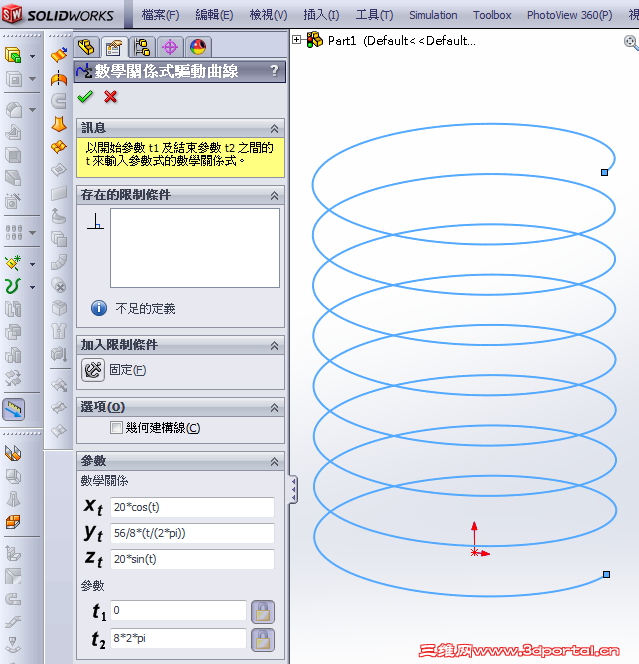Viewport: 639px width, 664px height.
Task: Switch to DisplayManager color sphere tab
Action: [x=198, y=47]
